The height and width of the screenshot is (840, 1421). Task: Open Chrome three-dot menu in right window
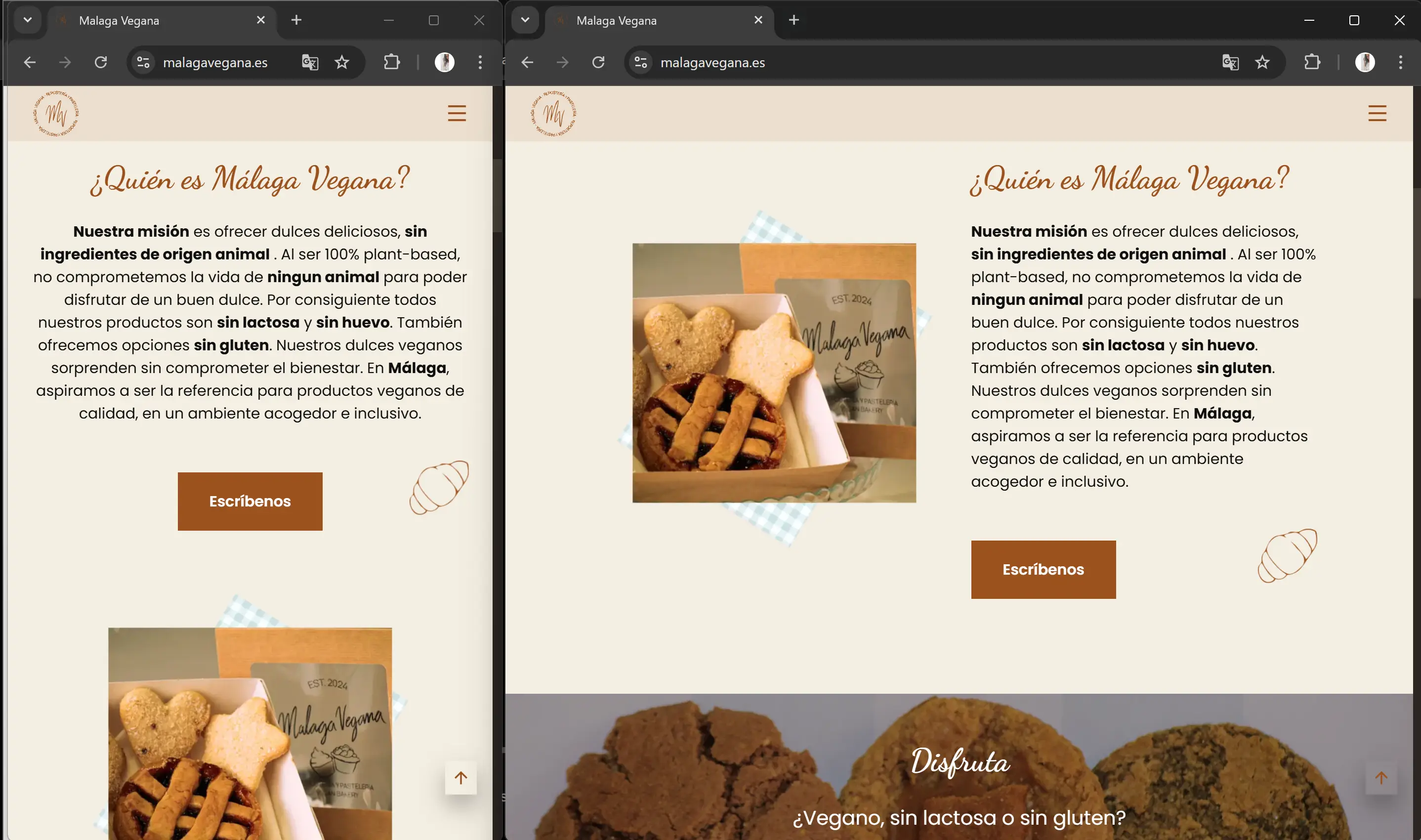point(1400,62)
